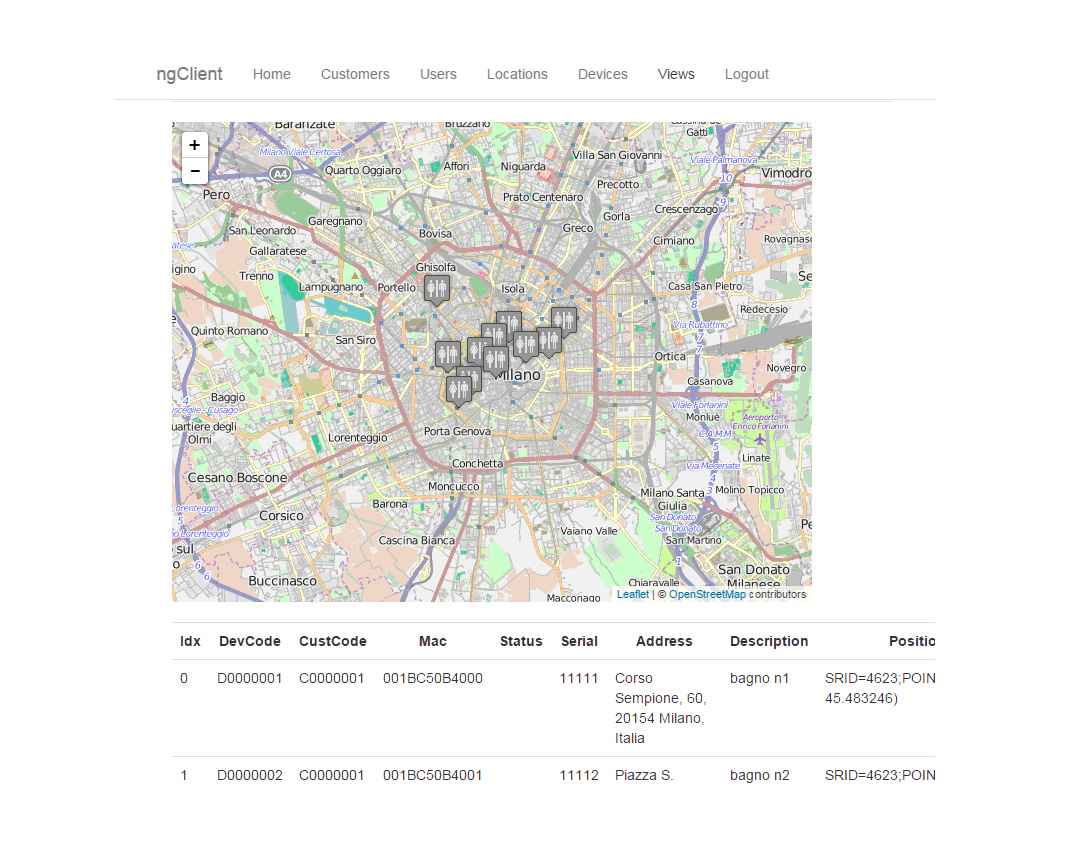The height and width of the screenshot is (866, 1081).
Task: Select the southernmost restroom marker above Porta Genova
Action: tap(458, 392)
